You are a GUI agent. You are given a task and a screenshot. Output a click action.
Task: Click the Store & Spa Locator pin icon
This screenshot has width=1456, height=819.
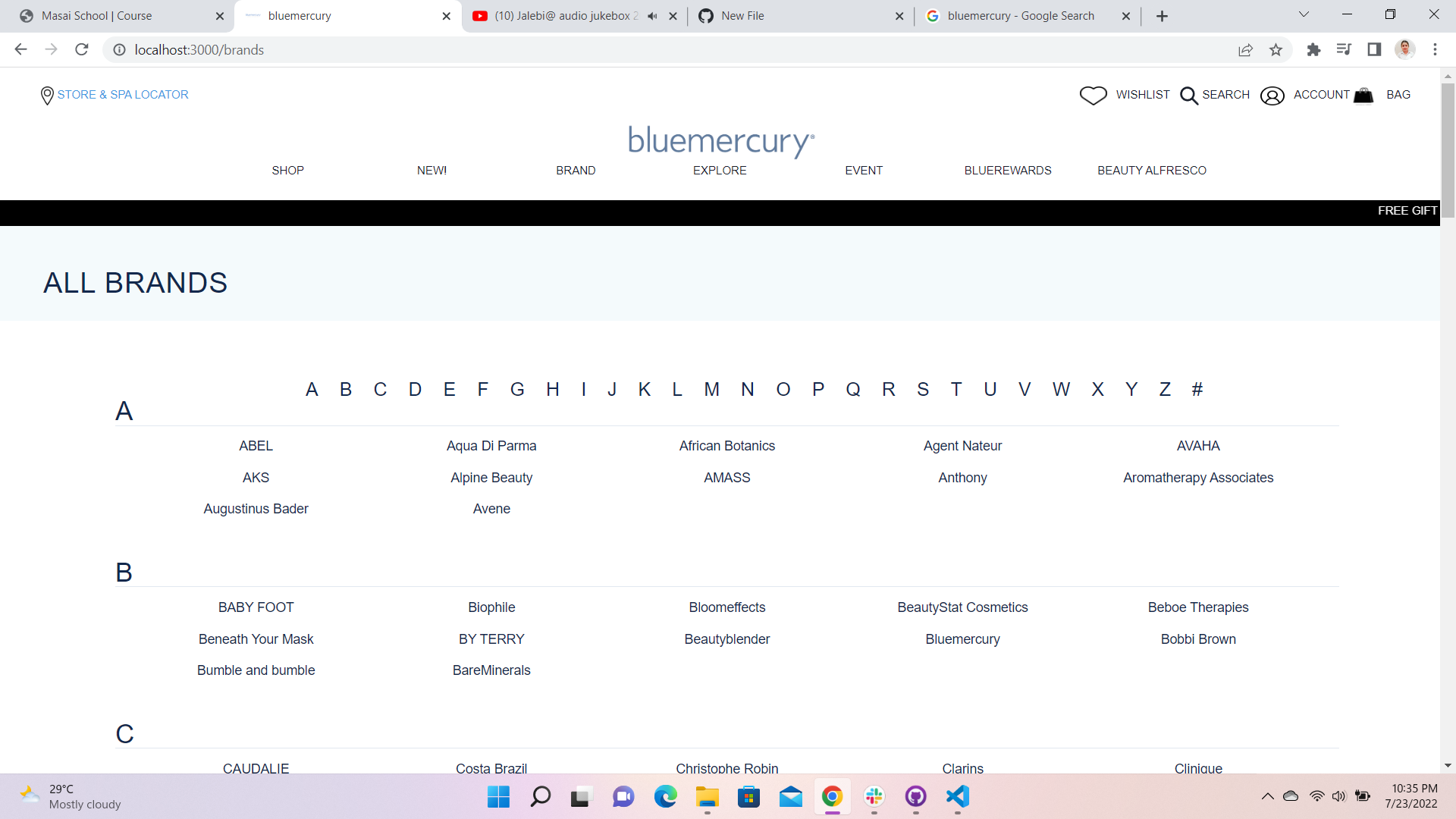46,95
